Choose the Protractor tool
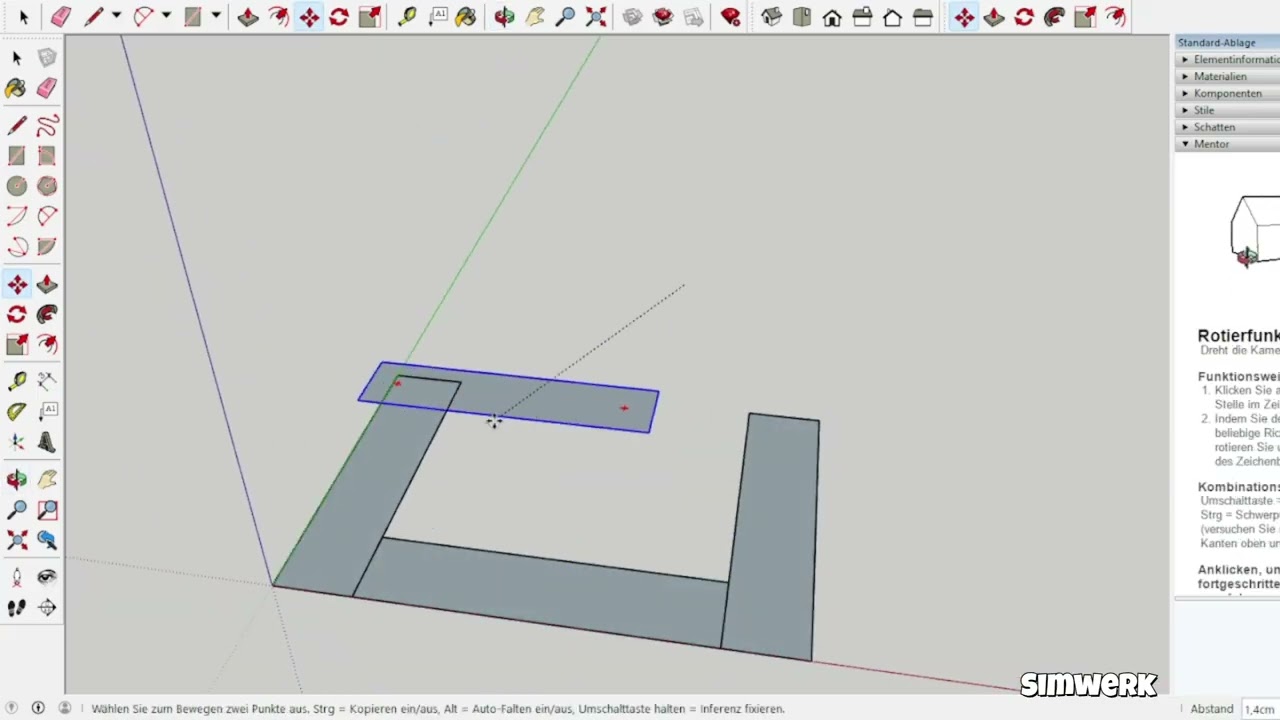Viewport: 1280px width, 720px height. click(17, 411)
